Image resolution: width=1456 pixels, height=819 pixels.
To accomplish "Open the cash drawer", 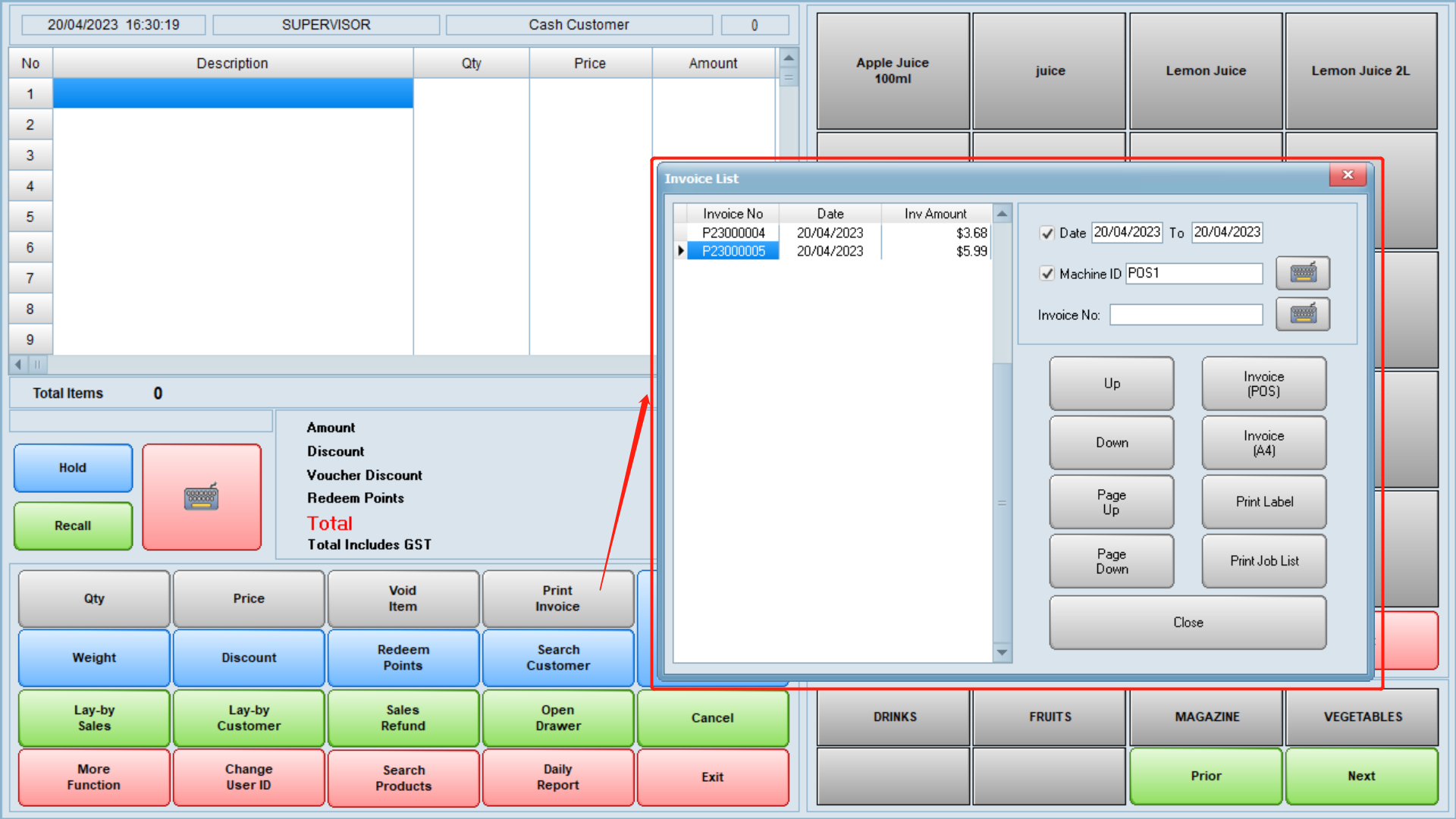I will tap(557, 717).
